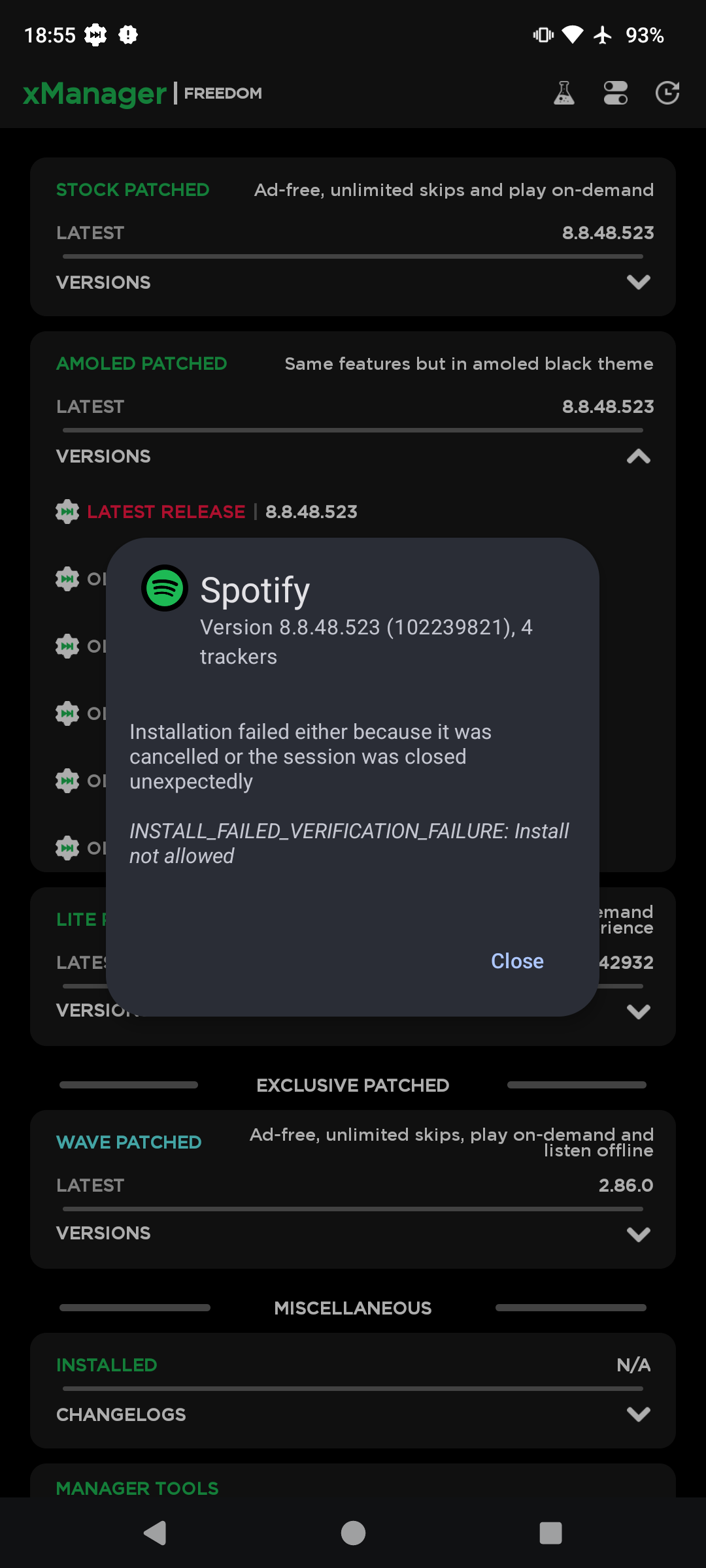
Task: Collapse AMOLED PATCHED versions list
Action: [x=639, y=456]
